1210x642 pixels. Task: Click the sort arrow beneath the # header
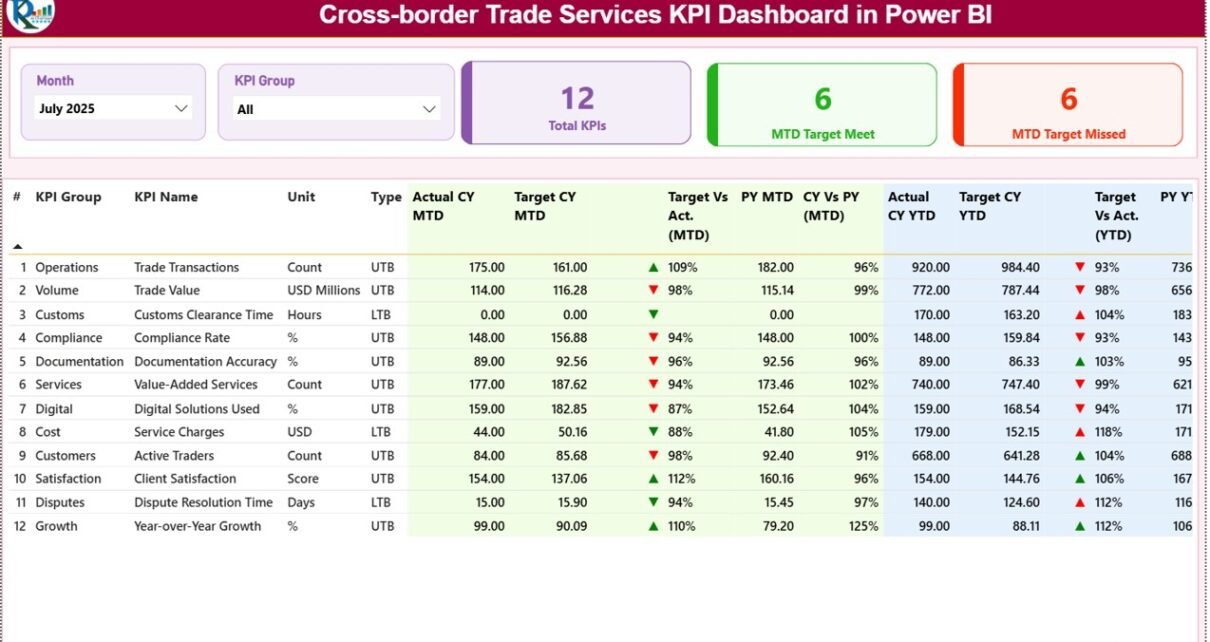pos(17,246)
